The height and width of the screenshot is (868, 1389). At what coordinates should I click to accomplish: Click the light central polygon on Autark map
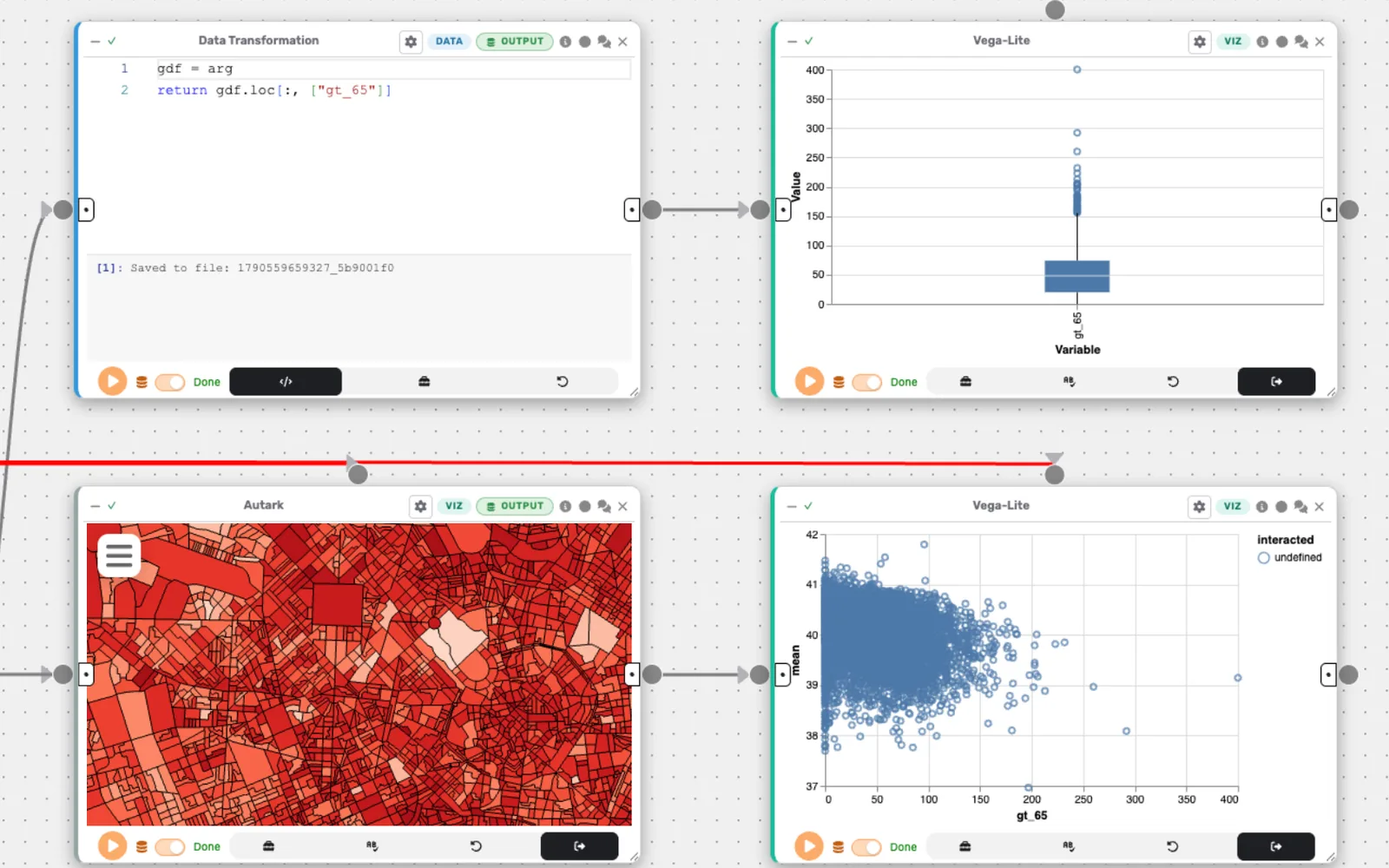coord(455,640)
